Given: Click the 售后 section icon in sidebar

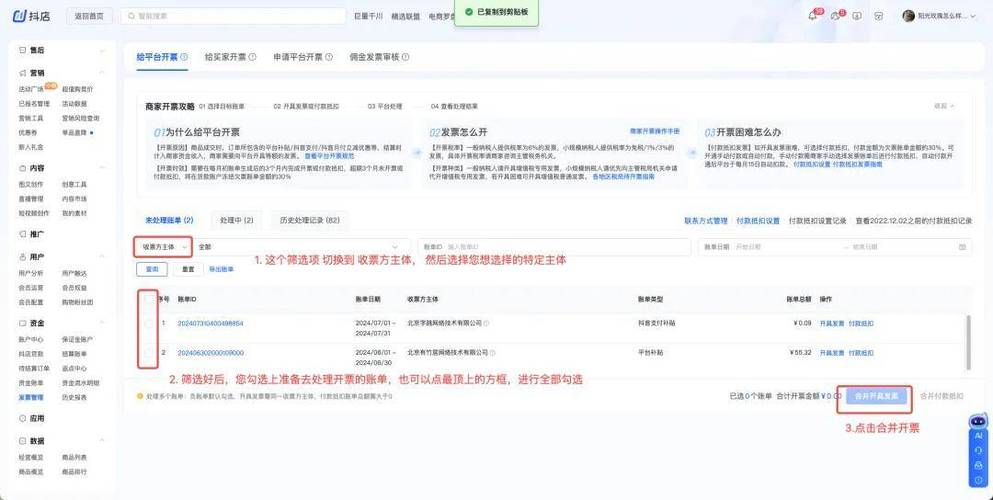Looking at the screenshot, I should click(x=23, y=50).
